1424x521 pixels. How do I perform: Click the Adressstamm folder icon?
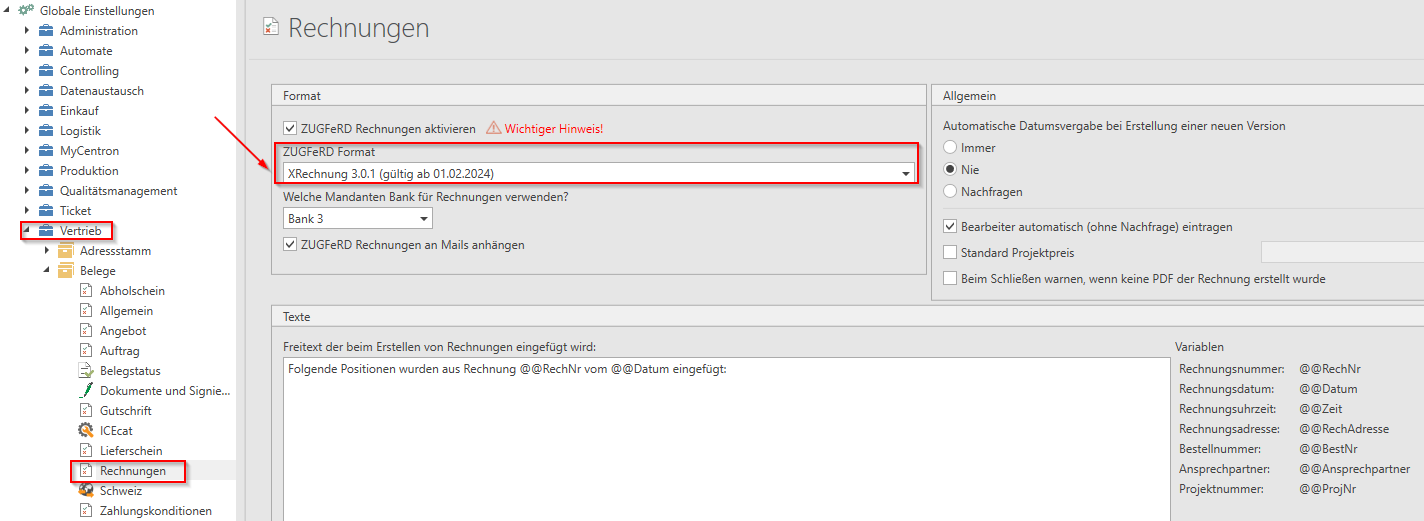[65, 250]
